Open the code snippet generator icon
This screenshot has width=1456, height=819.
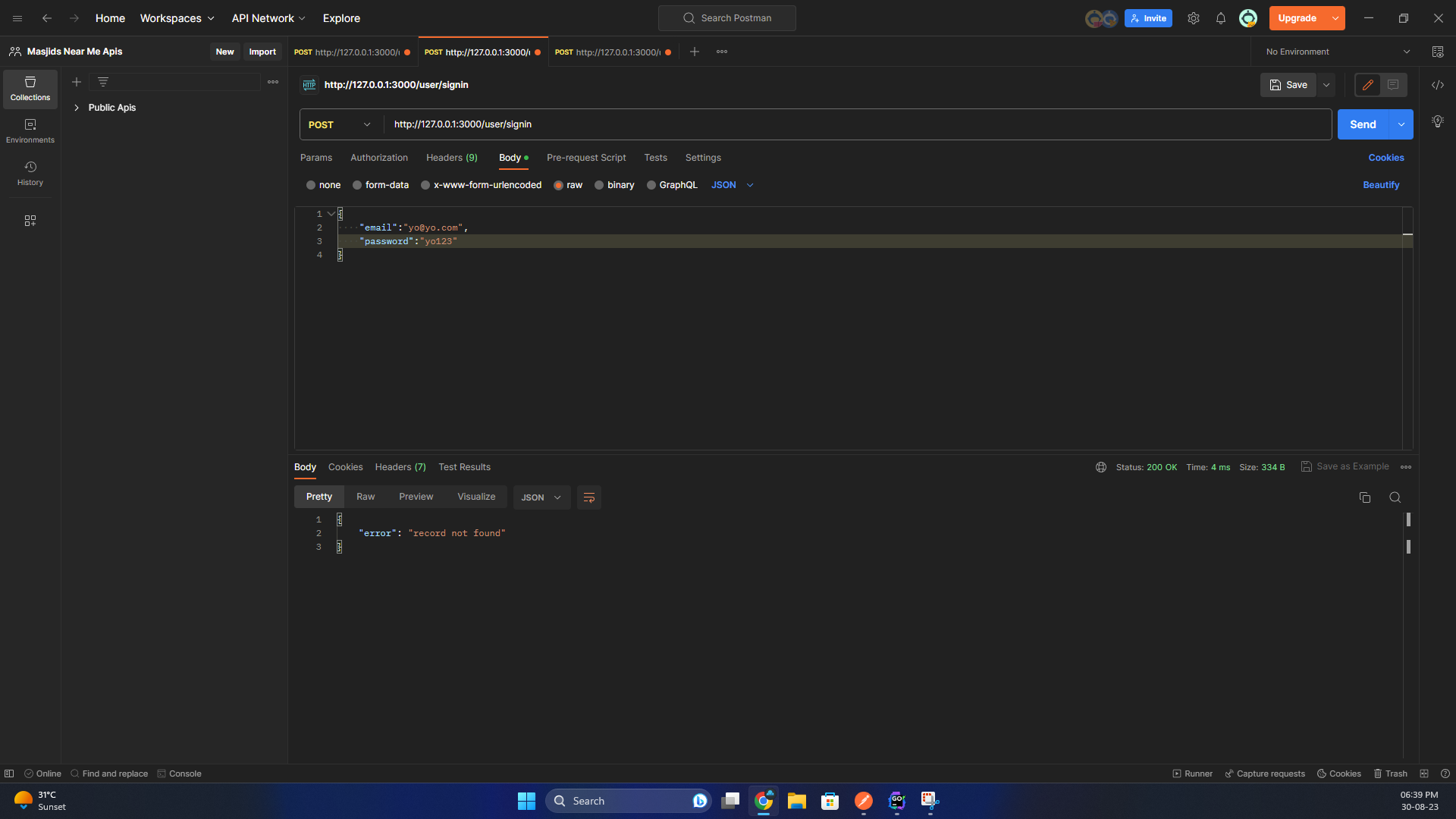(x=1439, y=85)
